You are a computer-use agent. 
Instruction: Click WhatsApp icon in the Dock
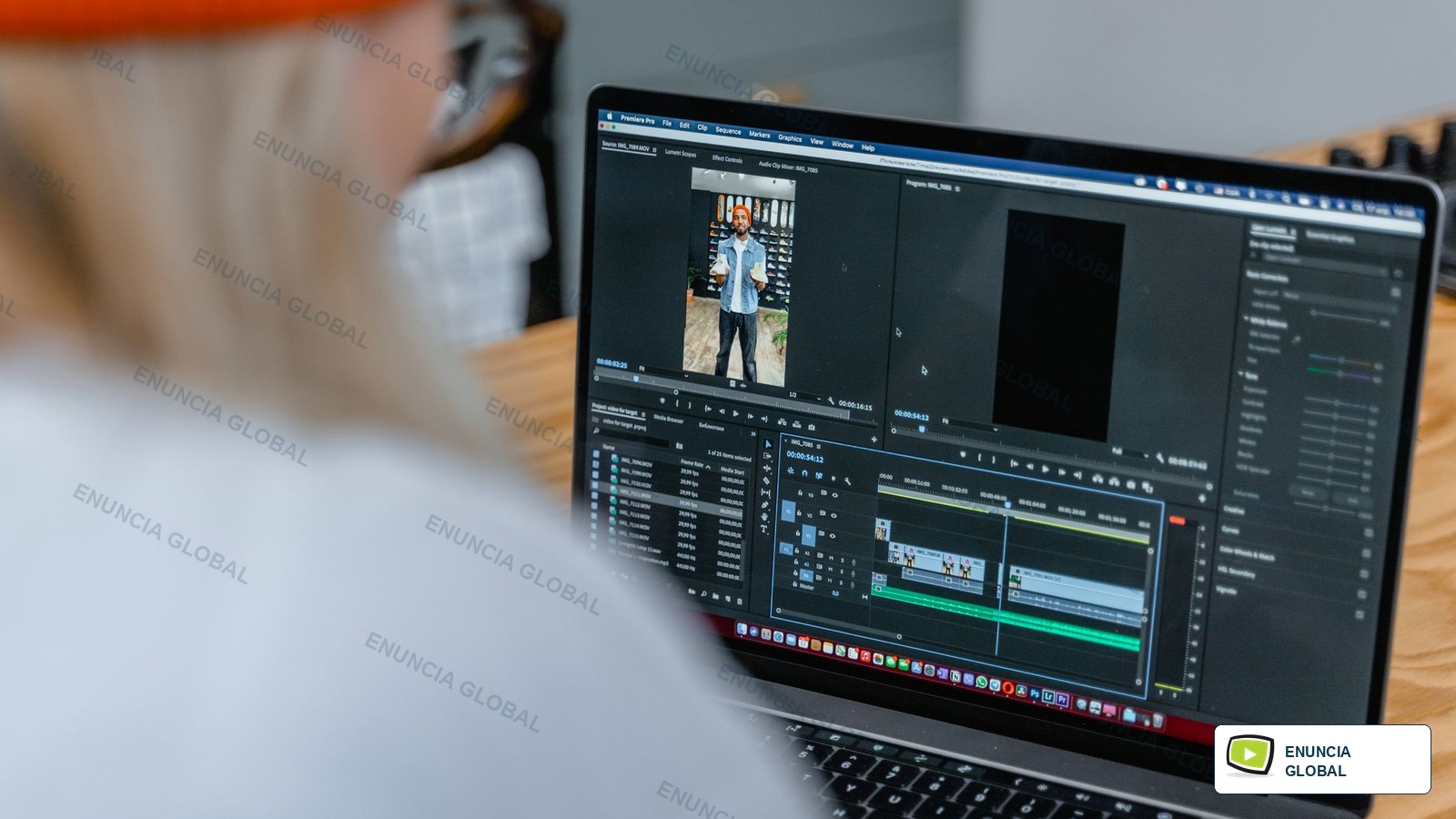click(x=982, y=682)
